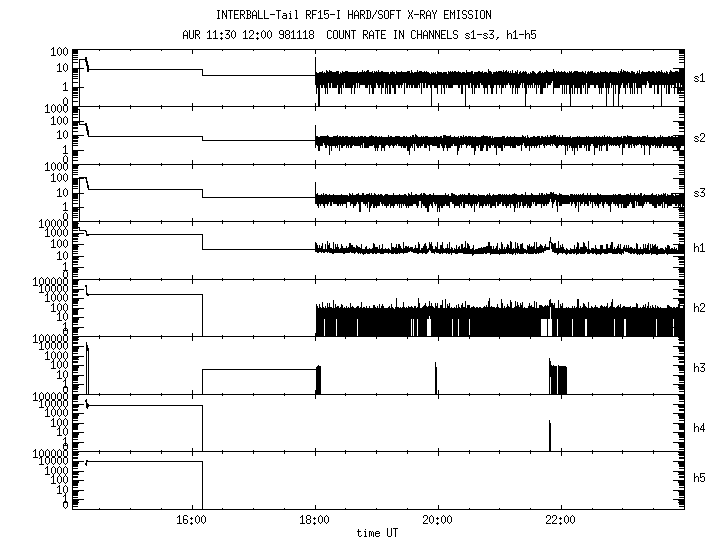Click the 22:00 time axis label

[561, 520]
